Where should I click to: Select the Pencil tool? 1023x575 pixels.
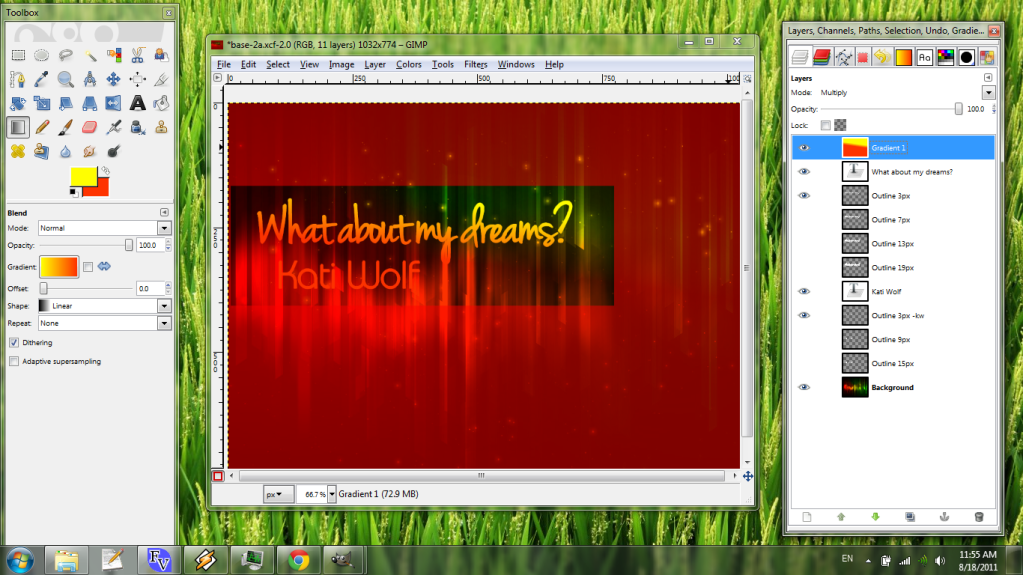coord(42,127)
